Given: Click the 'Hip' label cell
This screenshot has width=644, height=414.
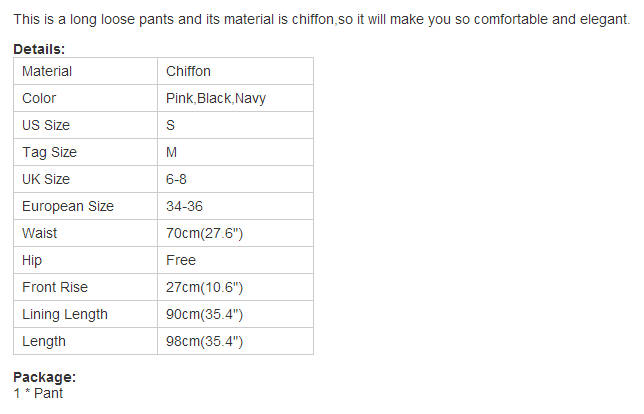Looking at the screenshot, I should [32, 260].
